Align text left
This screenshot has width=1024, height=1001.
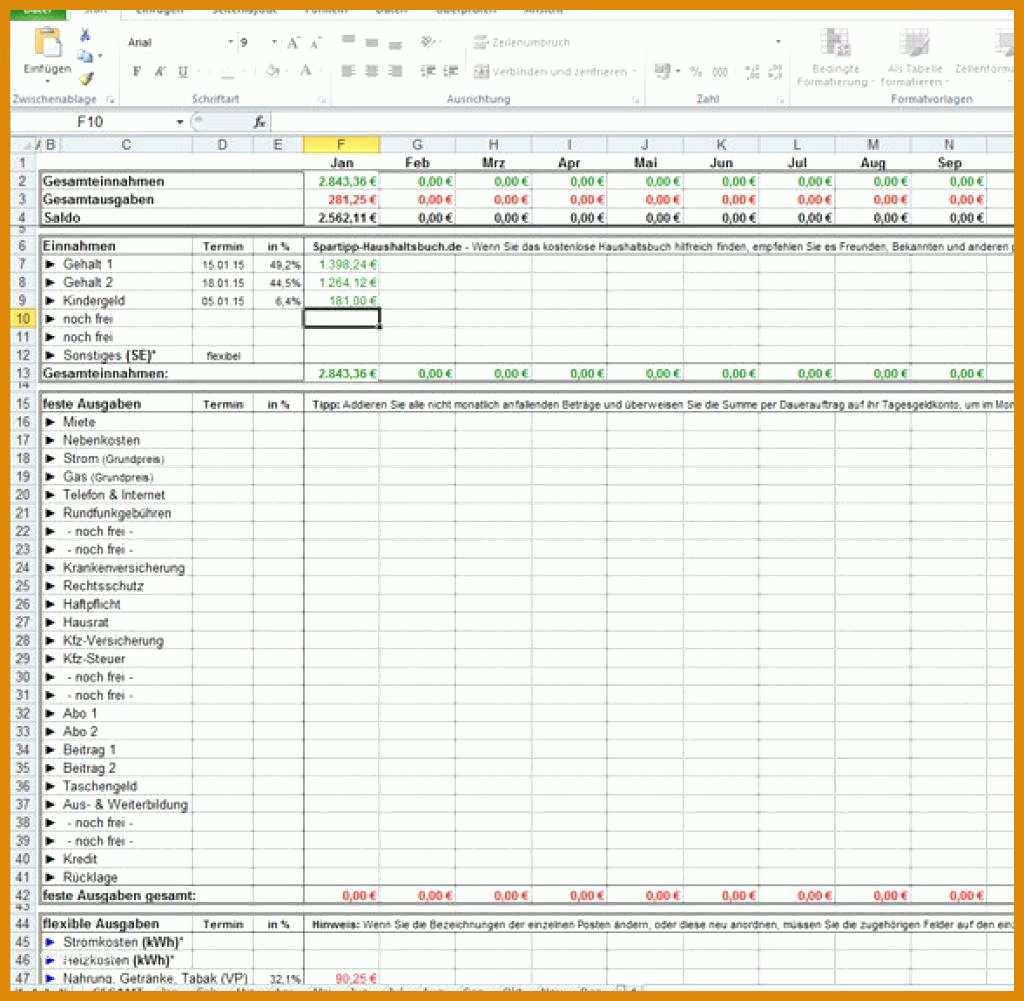[x=348, y=71]
